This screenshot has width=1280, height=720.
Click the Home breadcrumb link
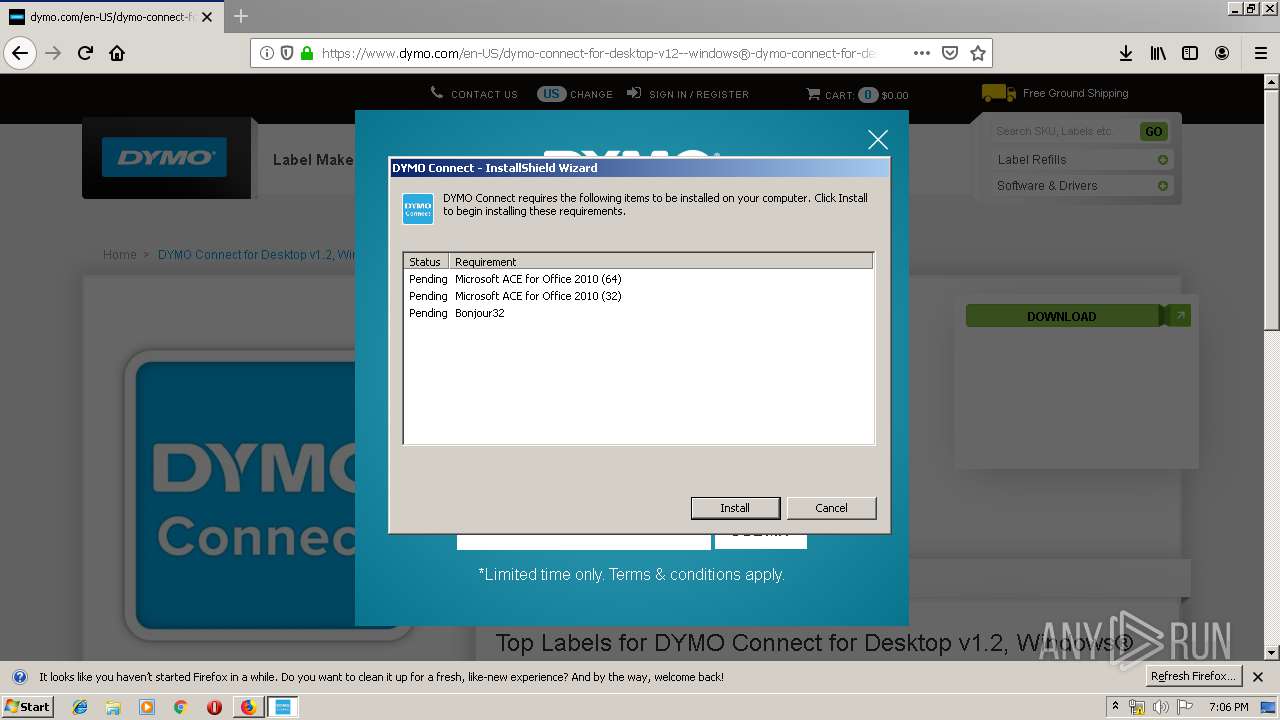point(119,255)
